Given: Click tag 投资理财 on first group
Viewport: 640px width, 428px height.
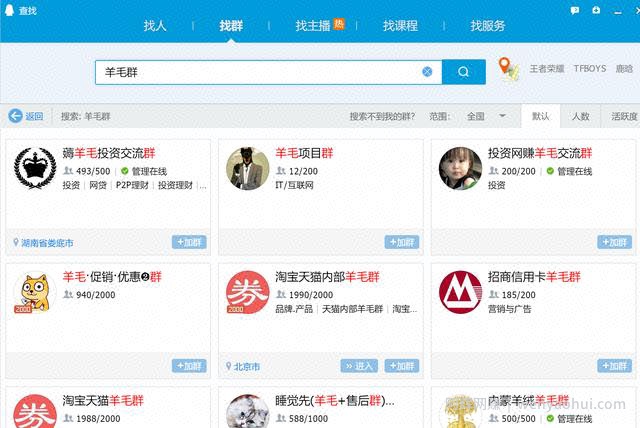Looking at the screenshot, I should (176, 185).
